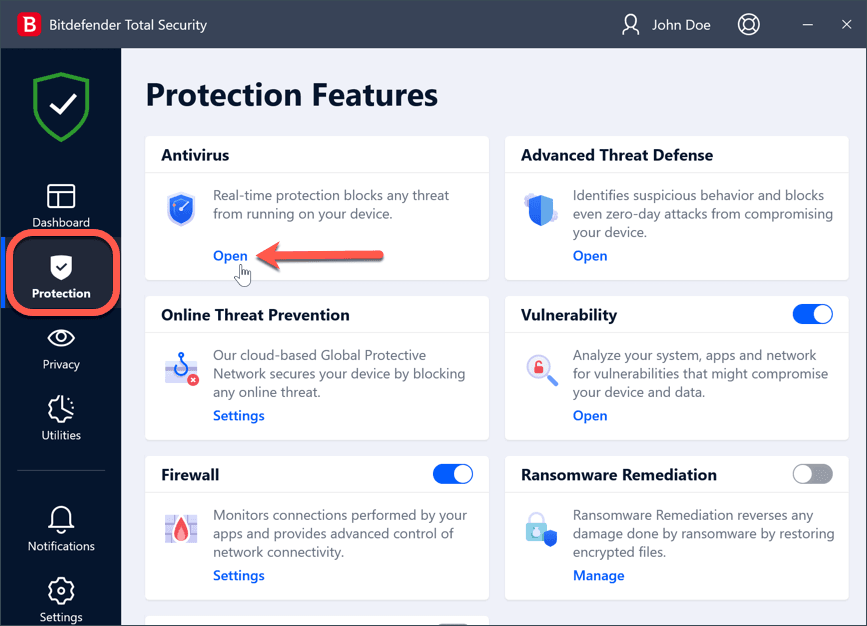This screenshot has height=626, width=867.
Task: Open Online Threat Prevention settings
Action: pos(238,416)
